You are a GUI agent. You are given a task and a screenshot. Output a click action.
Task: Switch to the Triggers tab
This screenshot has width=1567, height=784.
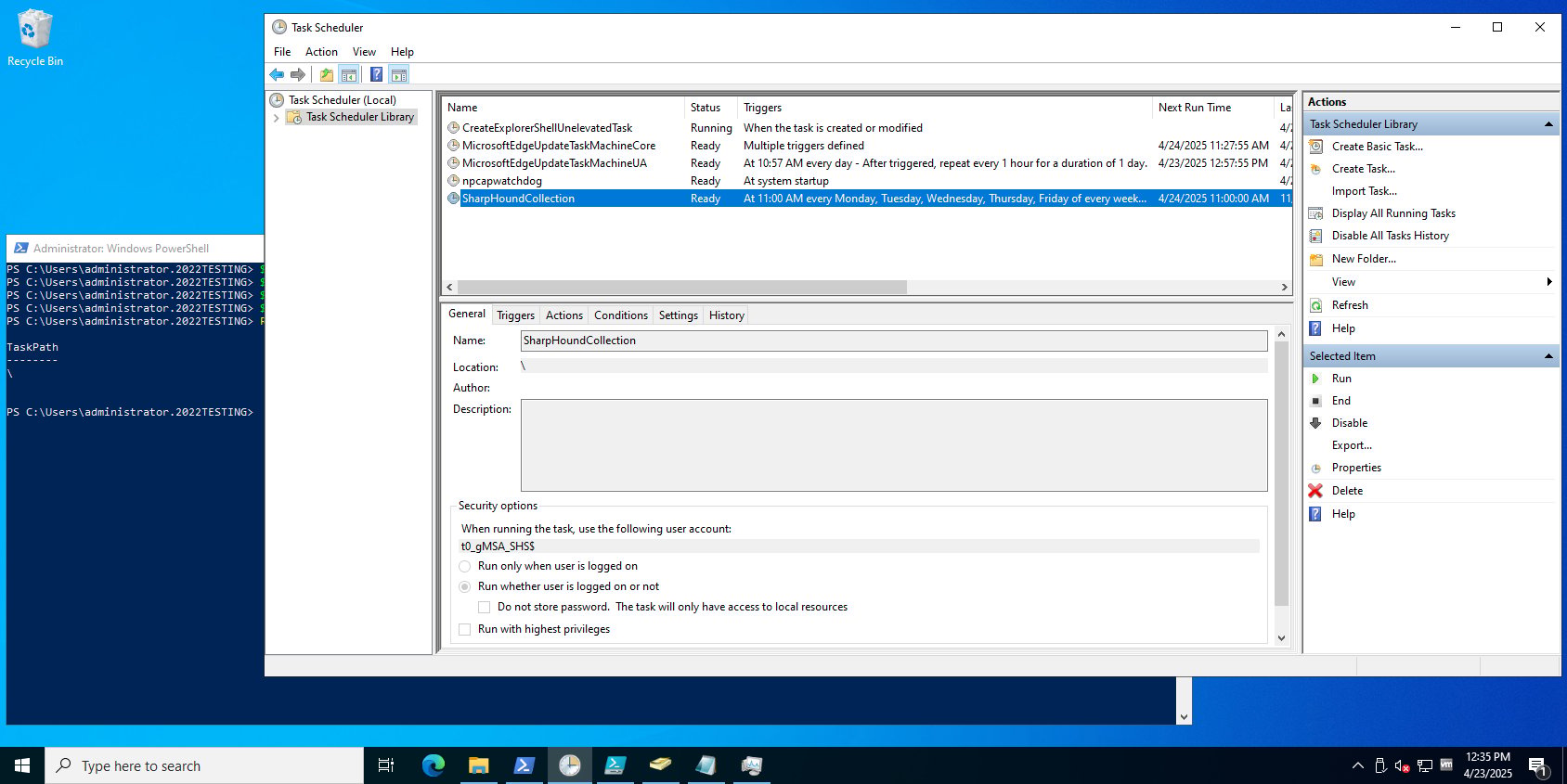coord(515,315)
